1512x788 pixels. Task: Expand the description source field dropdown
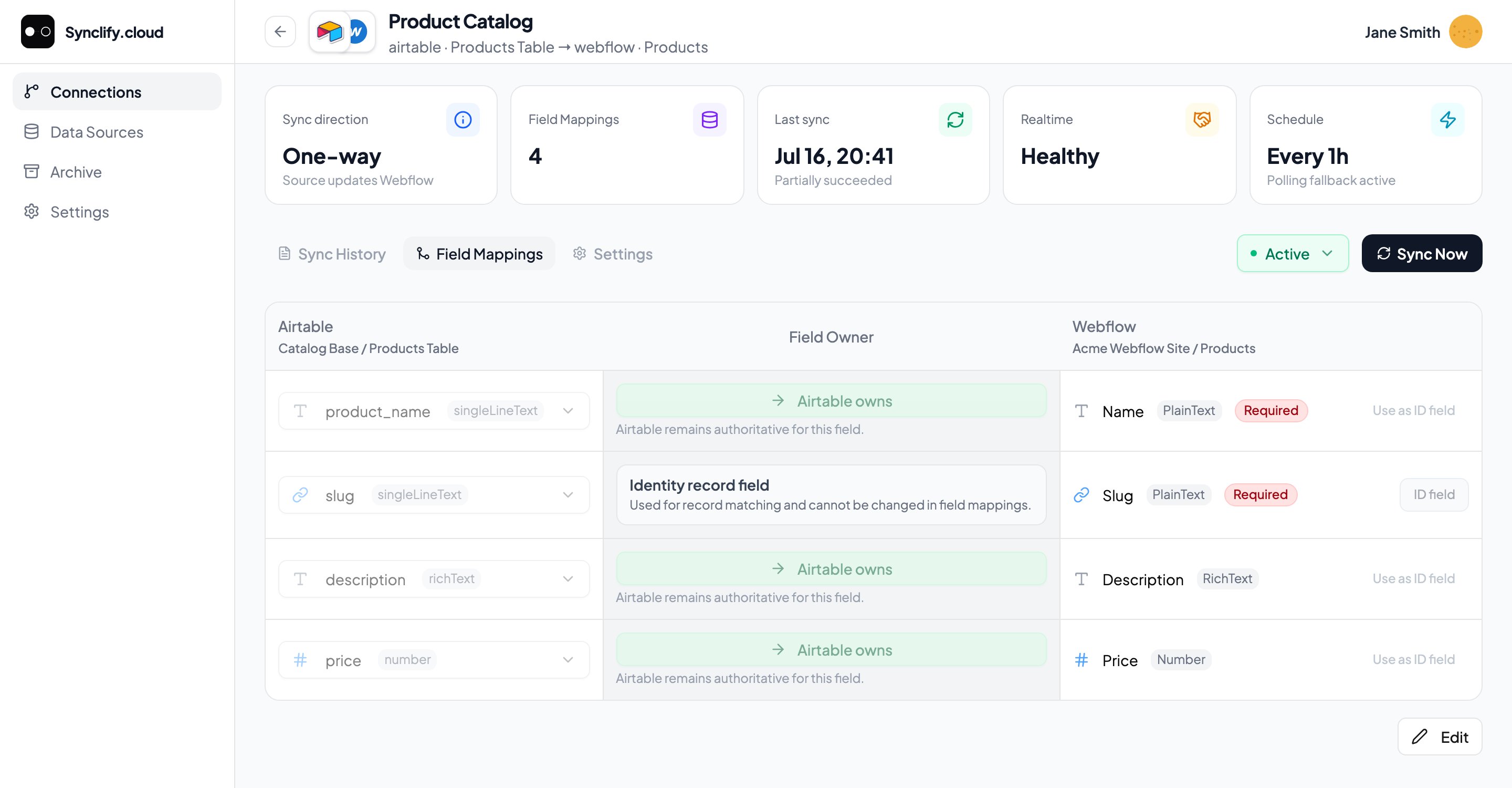(x=434, y=579)
